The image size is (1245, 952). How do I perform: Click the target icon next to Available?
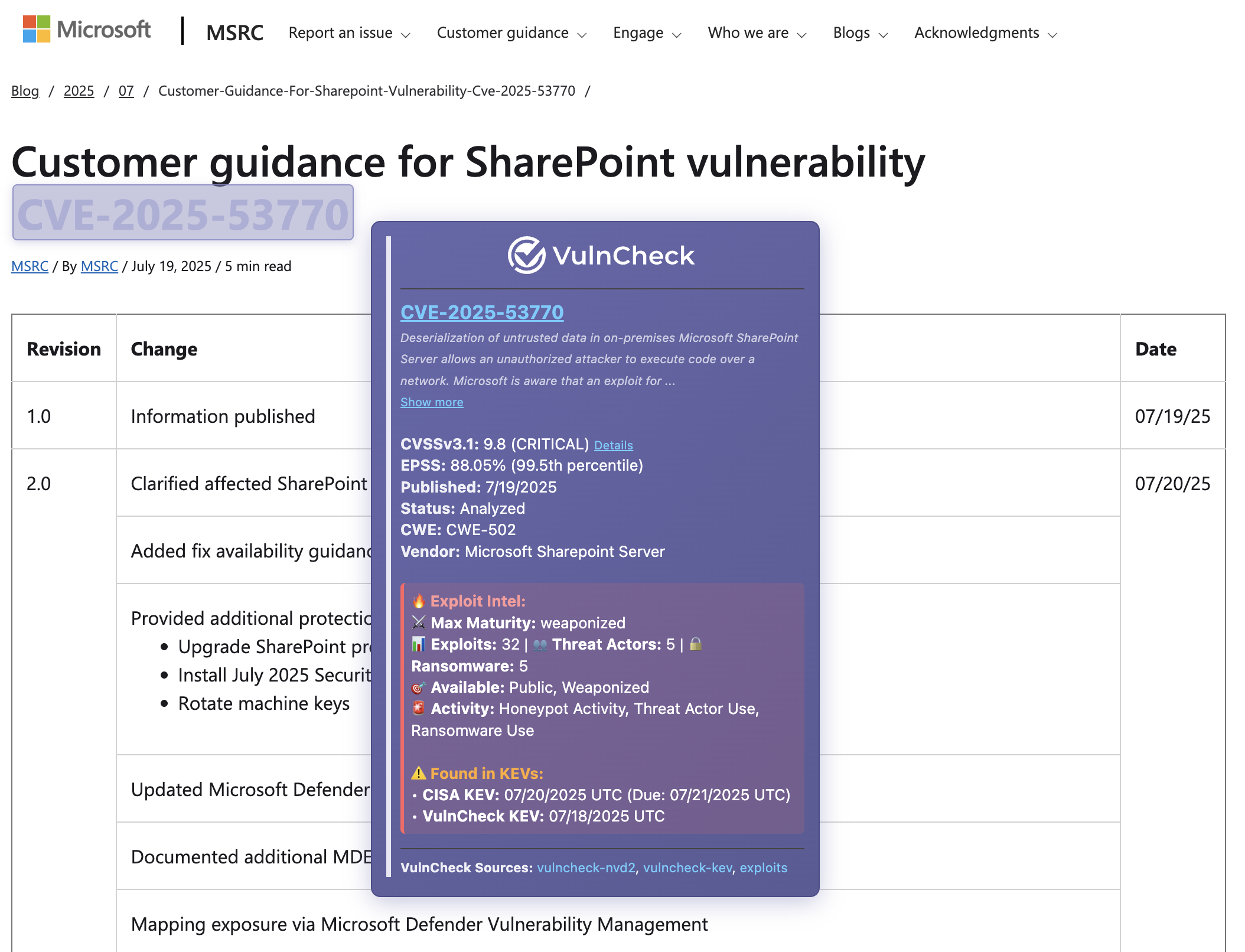tap(419, 687)
